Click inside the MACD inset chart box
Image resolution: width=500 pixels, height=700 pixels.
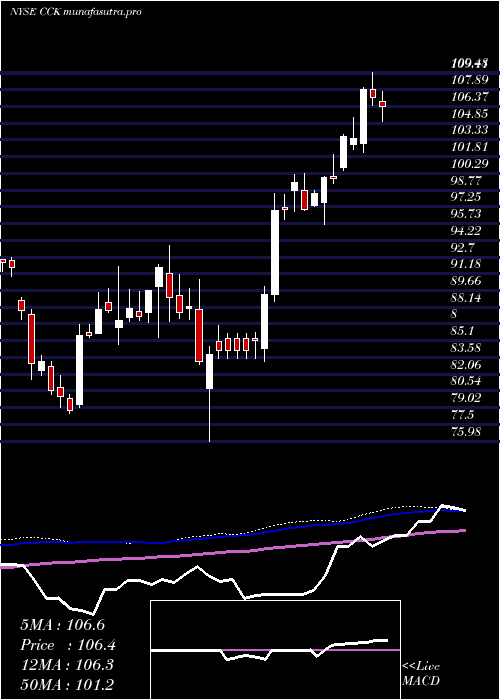(275, 650)
